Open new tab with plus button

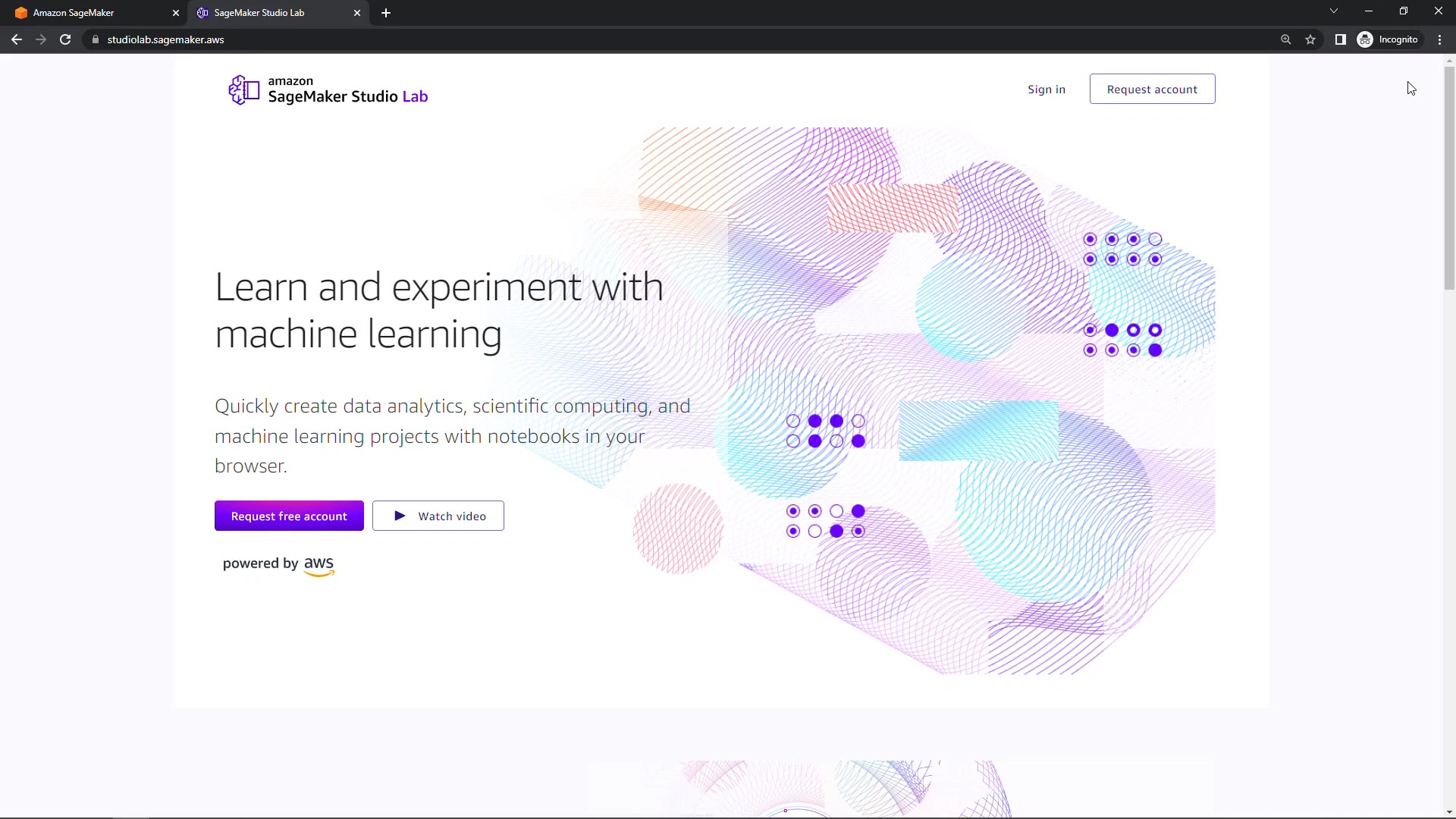(x=386, y=13)
